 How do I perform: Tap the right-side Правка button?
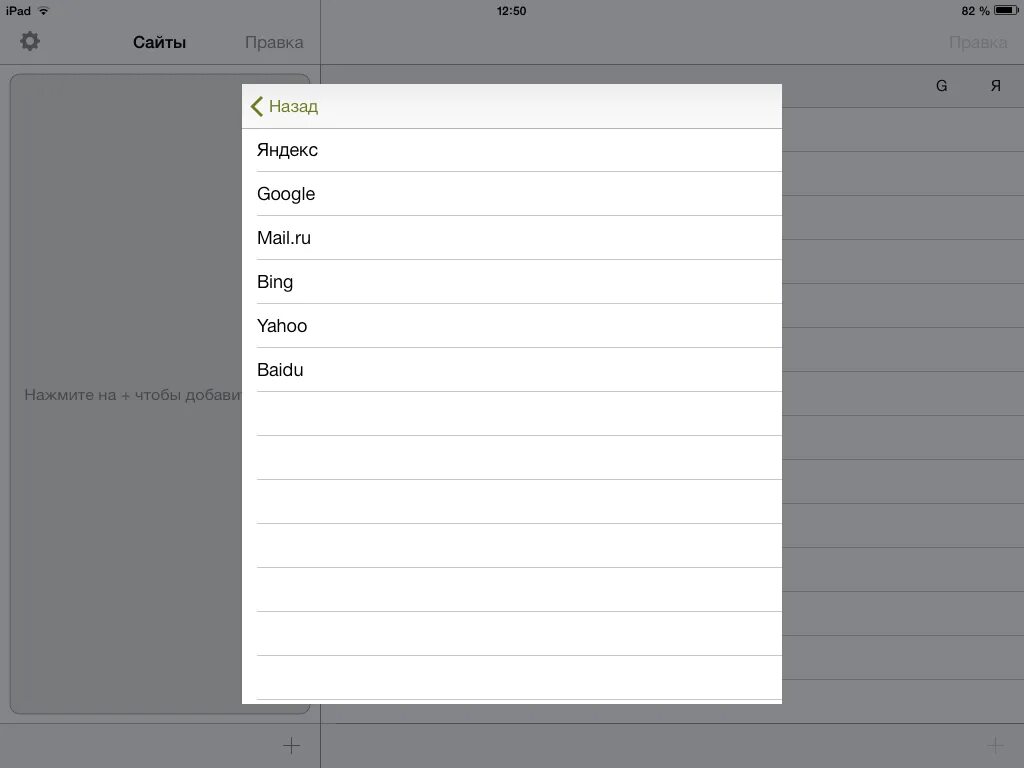point(978,42)
